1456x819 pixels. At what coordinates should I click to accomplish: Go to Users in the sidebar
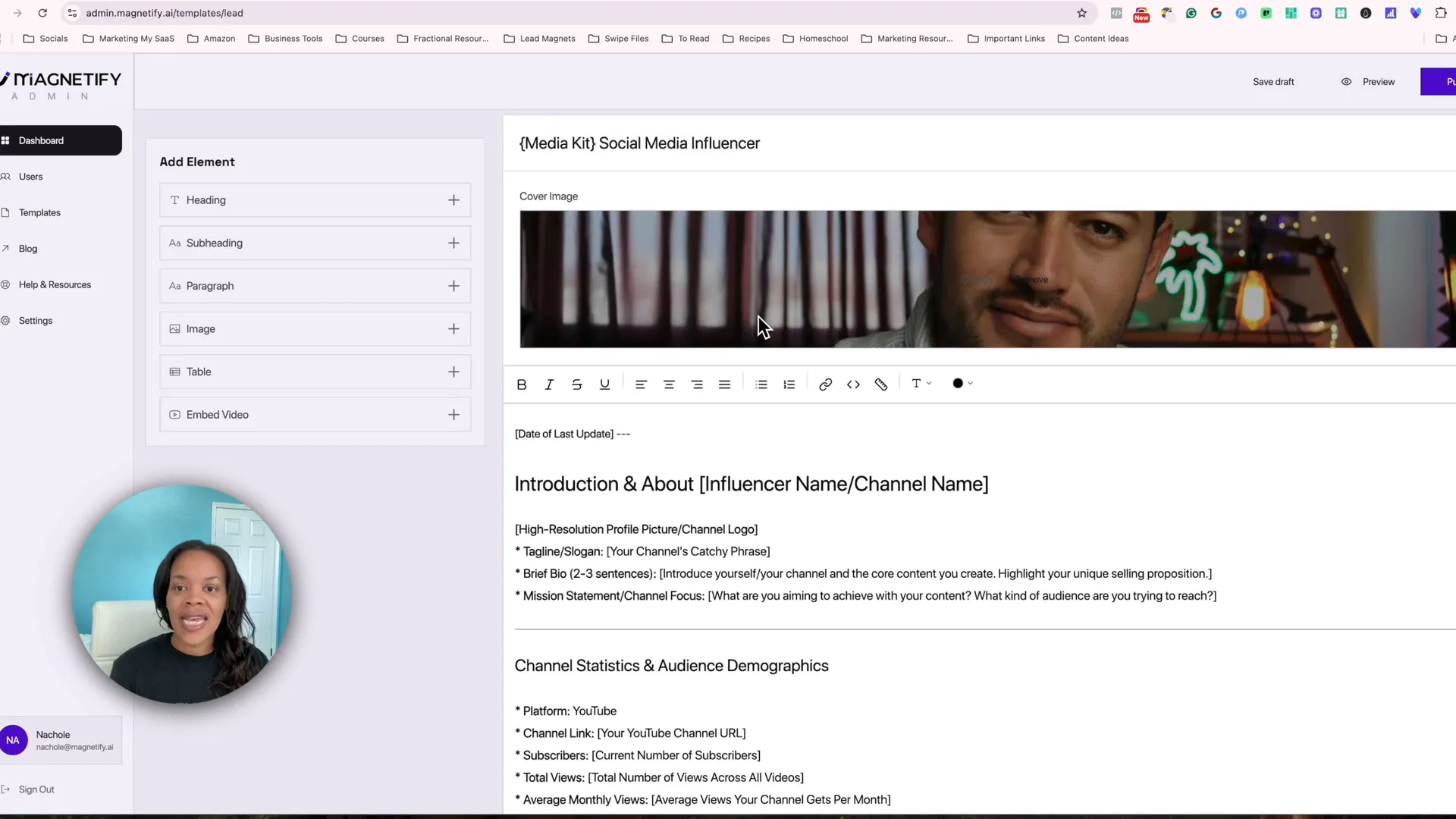[30, 177]
